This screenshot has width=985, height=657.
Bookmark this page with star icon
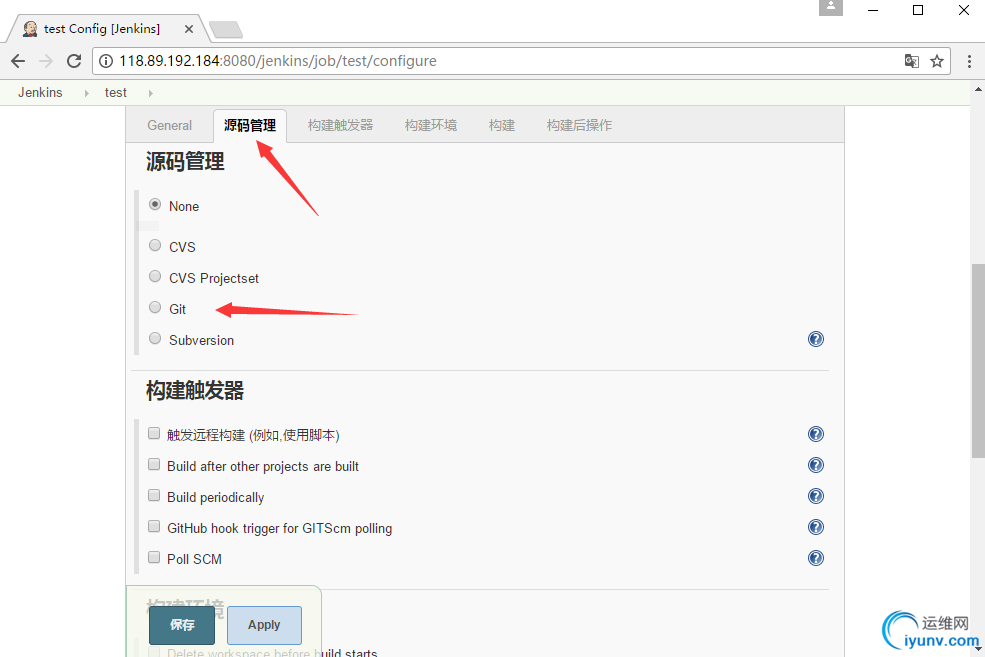point(937,61)
